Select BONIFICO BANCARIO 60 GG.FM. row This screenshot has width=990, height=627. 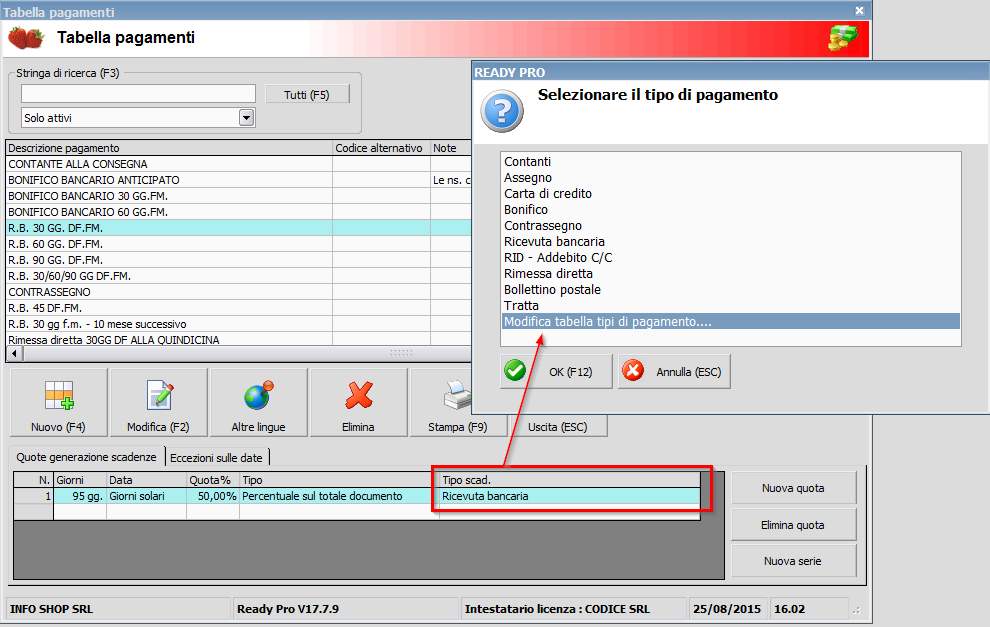point(239,212)
